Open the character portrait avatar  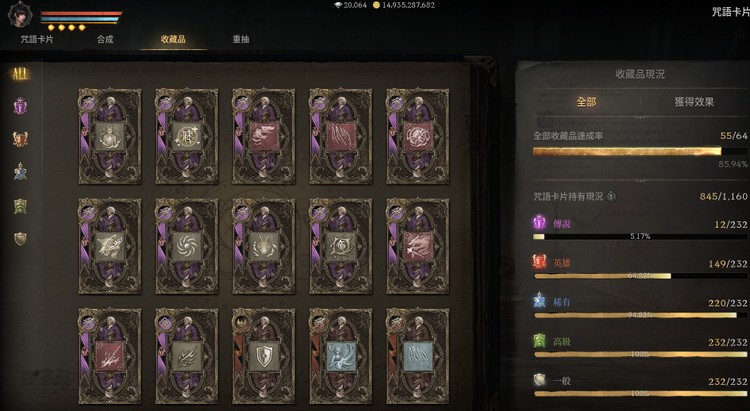click(x=20, y=14)
